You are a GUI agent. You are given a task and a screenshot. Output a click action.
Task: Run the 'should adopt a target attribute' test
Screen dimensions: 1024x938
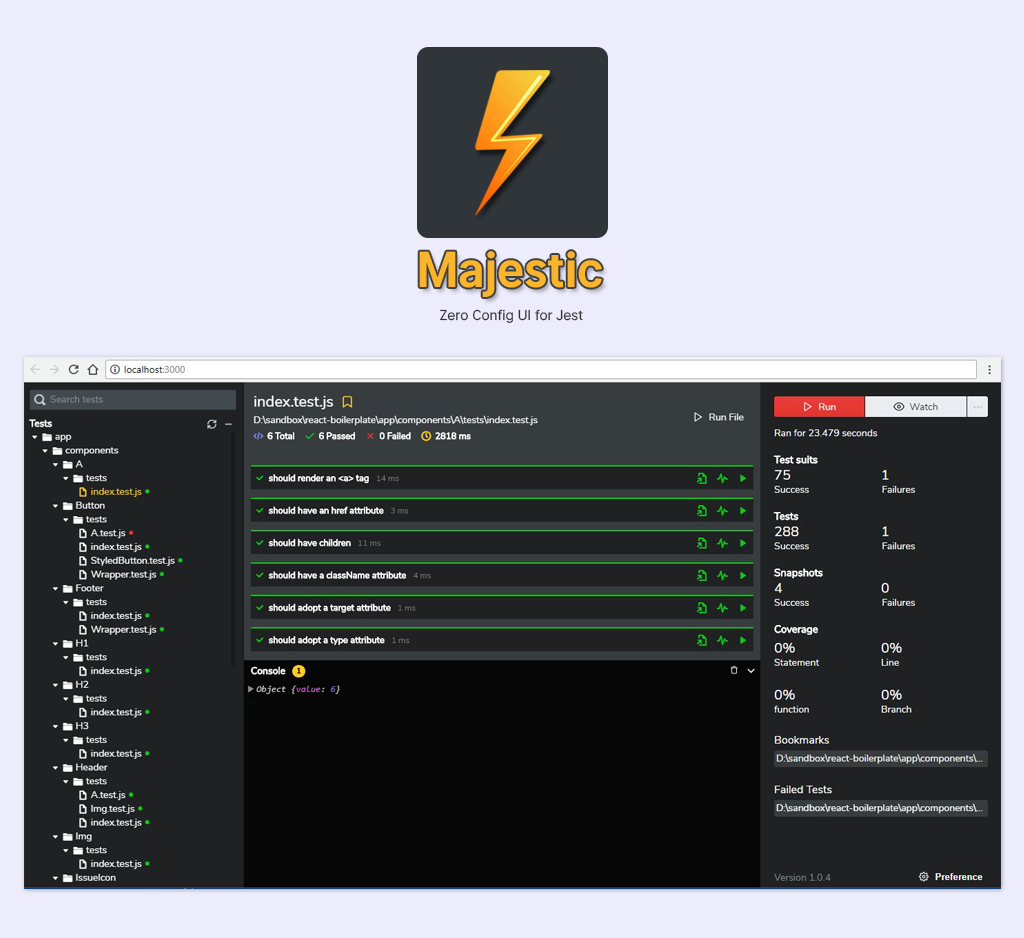[x=743, y=607]
